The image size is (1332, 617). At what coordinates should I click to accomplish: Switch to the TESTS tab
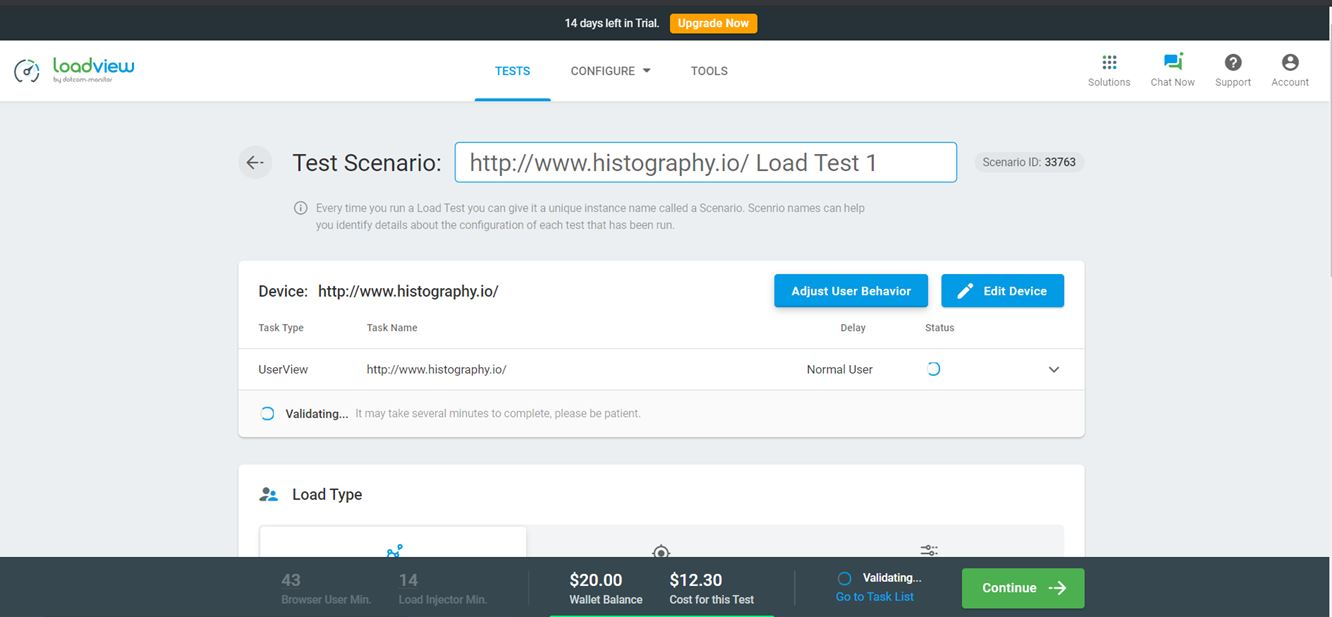[512, 71]
